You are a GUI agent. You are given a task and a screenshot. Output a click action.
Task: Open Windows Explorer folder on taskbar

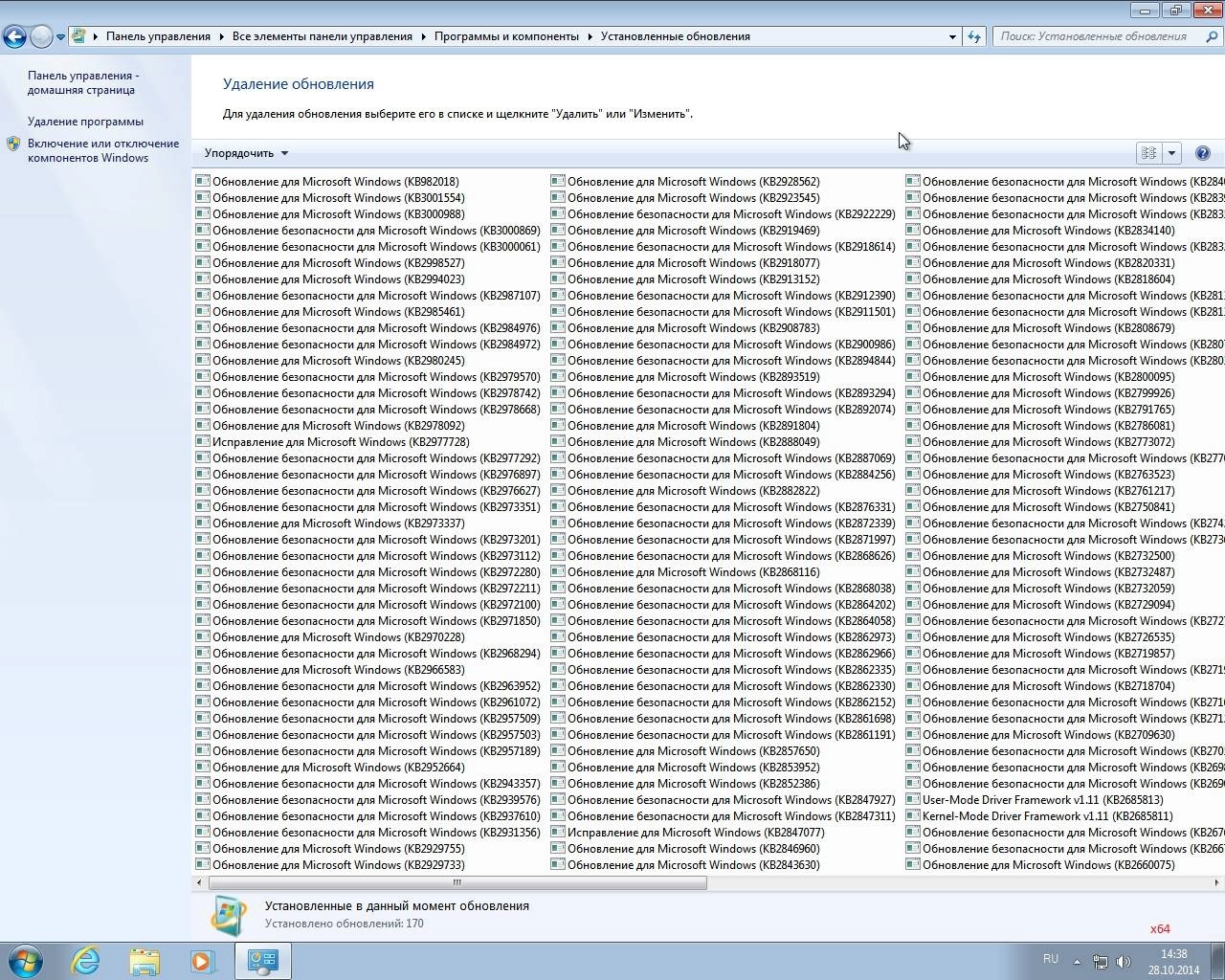point(145,961)
